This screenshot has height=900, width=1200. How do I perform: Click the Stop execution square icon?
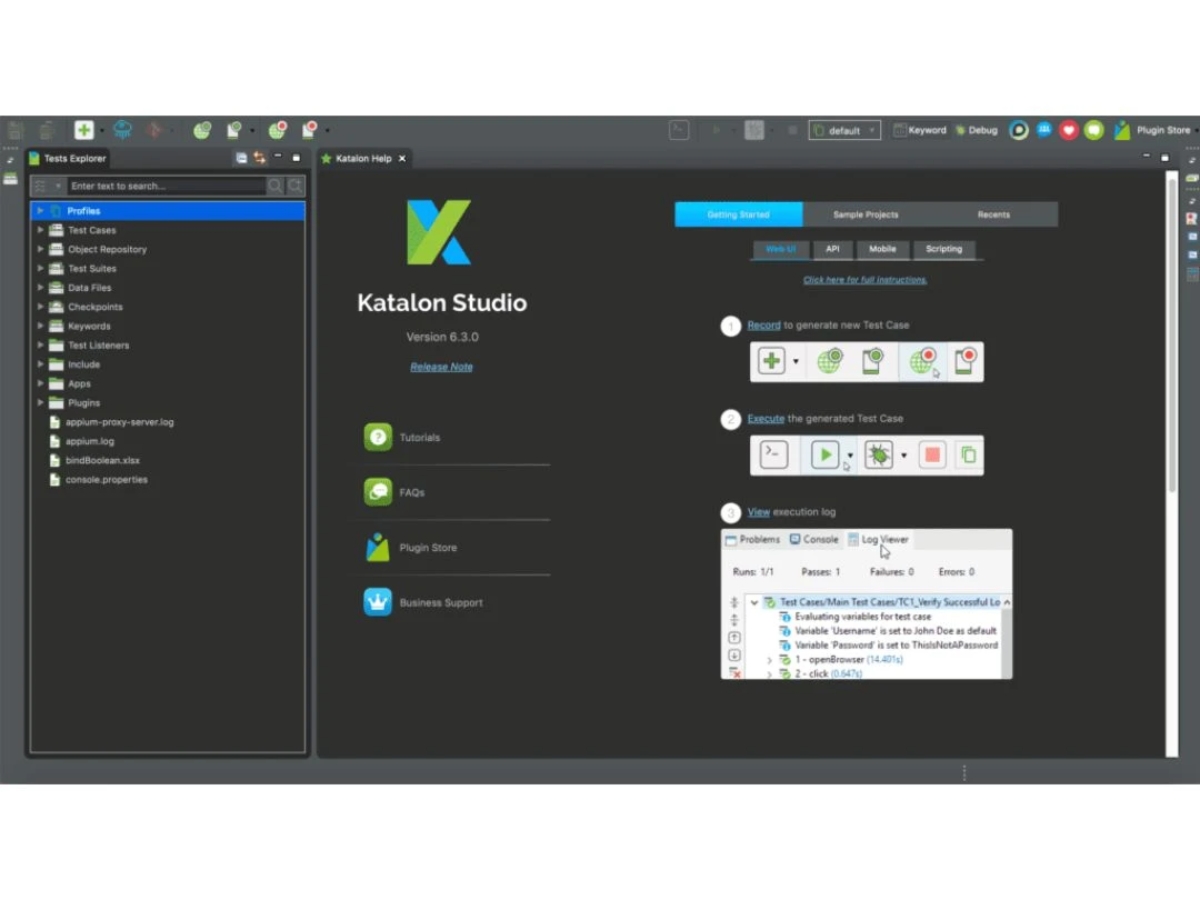792,130
